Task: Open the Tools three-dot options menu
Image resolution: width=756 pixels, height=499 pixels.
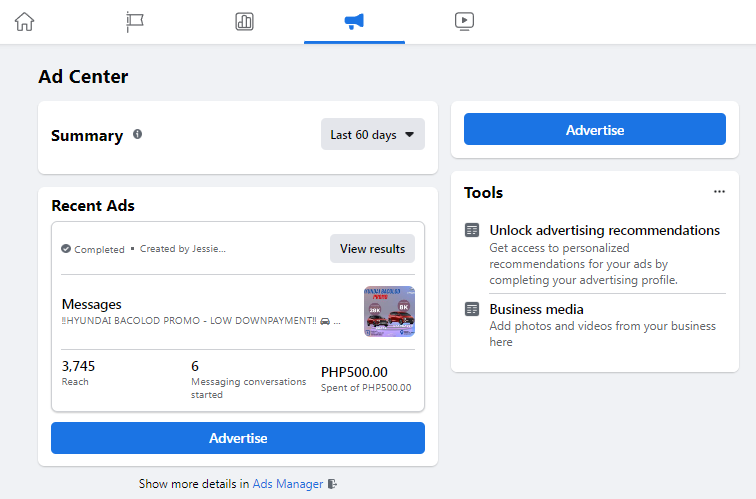Action: point(719,192)
